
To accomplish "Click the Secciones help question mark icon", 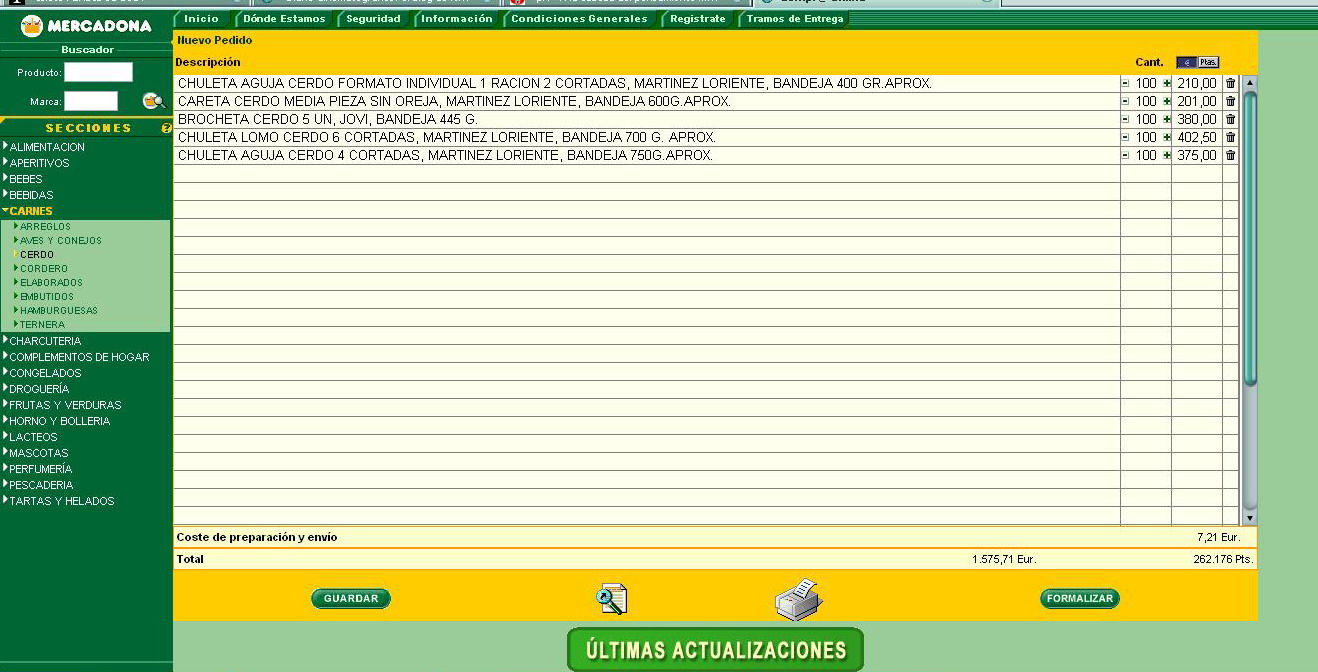I will 166,128.
